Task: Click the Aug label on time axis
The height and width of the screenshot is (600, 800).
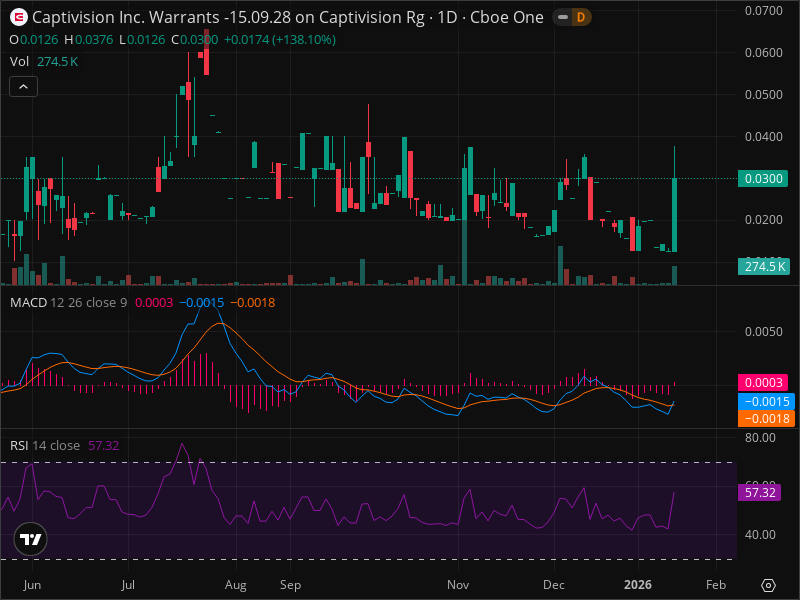Action: coord(236,585)
